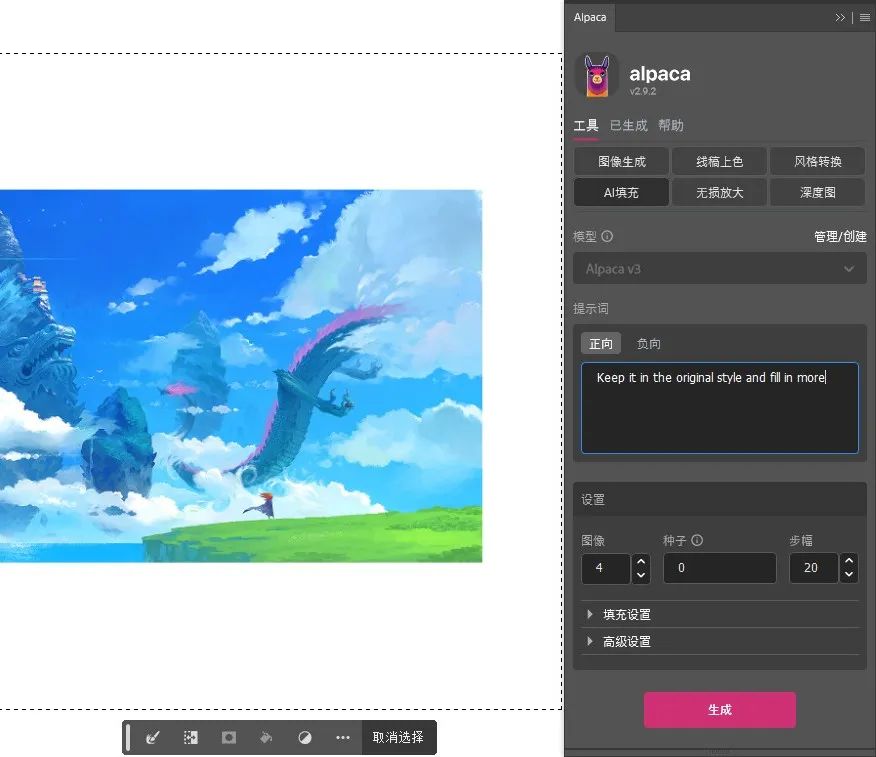Image resolution: width=876 pixels, height=757 pixels.
Task: Increase the 步幅 value with its stepper
Action: click(x=848, y=562)
